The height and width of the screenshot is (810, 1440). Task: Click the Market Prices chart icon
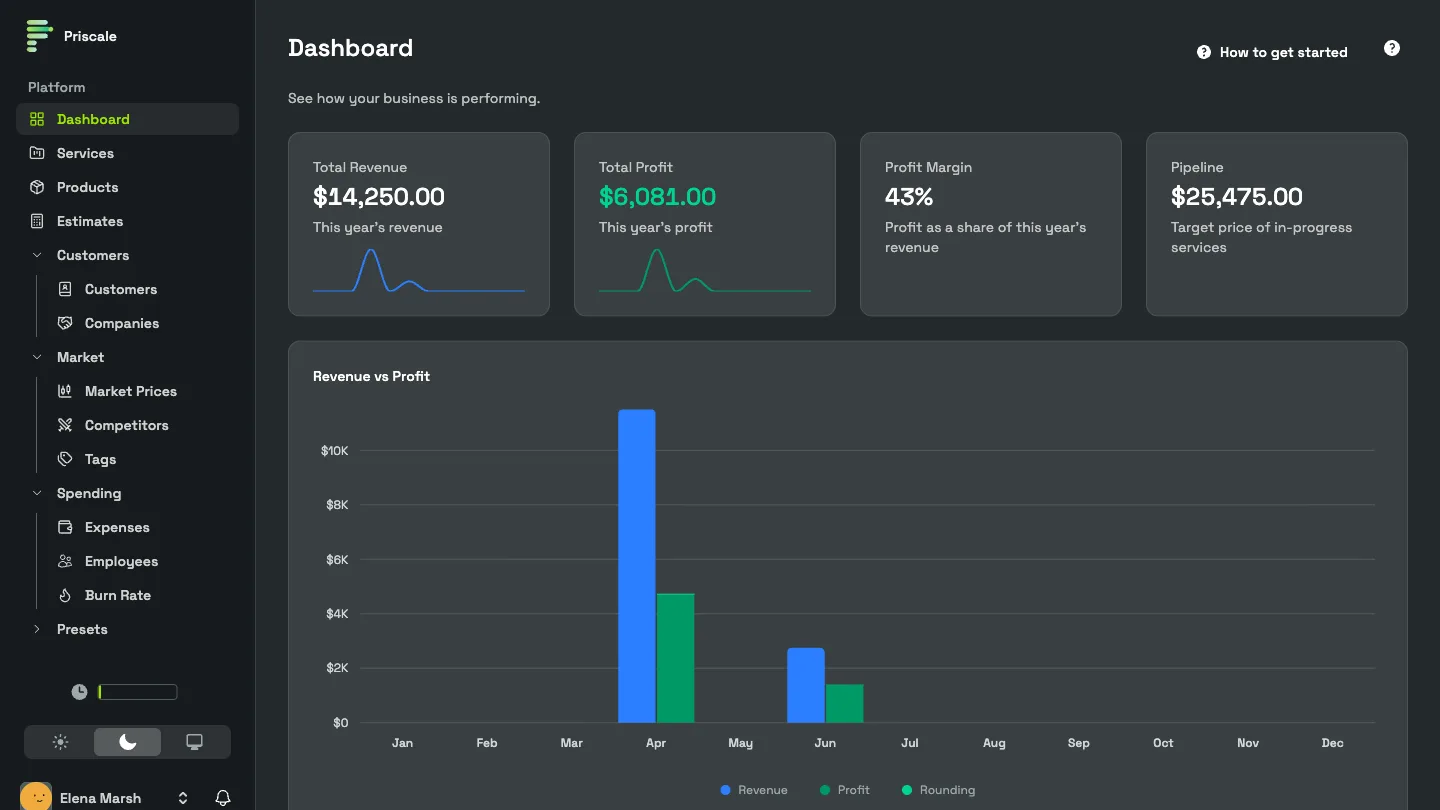(x=65, y=391)
